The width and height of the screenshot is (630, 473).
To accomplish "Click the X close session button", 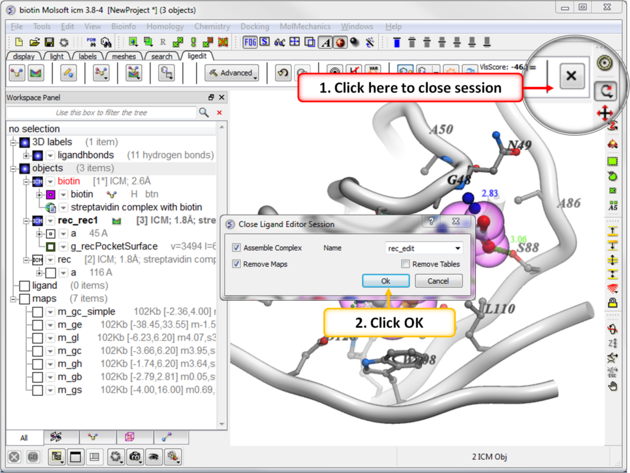I will coord(571,75).
